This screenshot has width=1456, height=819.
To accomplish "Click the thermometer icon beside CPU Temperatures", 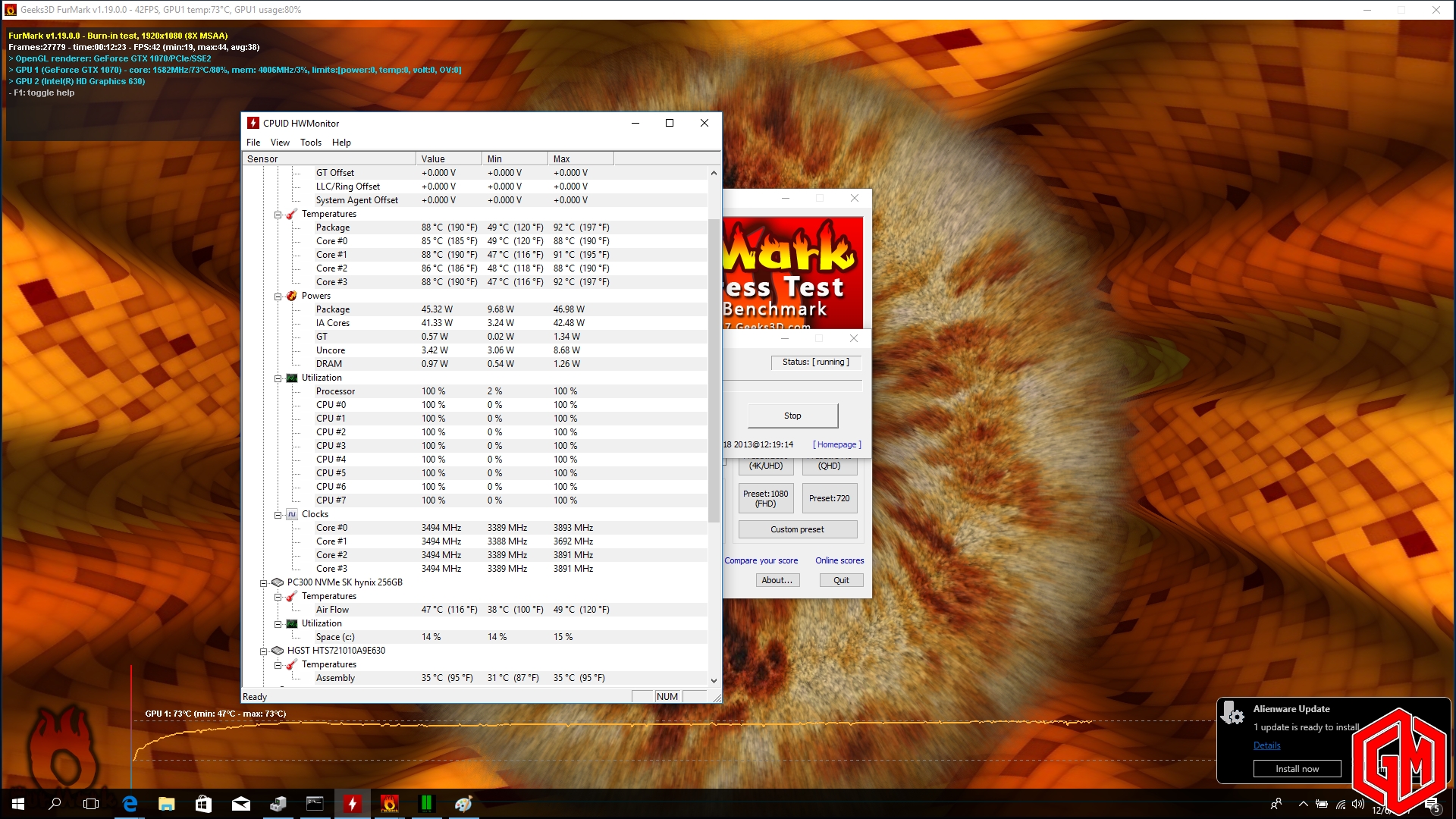I will click(x=291, y=214).
